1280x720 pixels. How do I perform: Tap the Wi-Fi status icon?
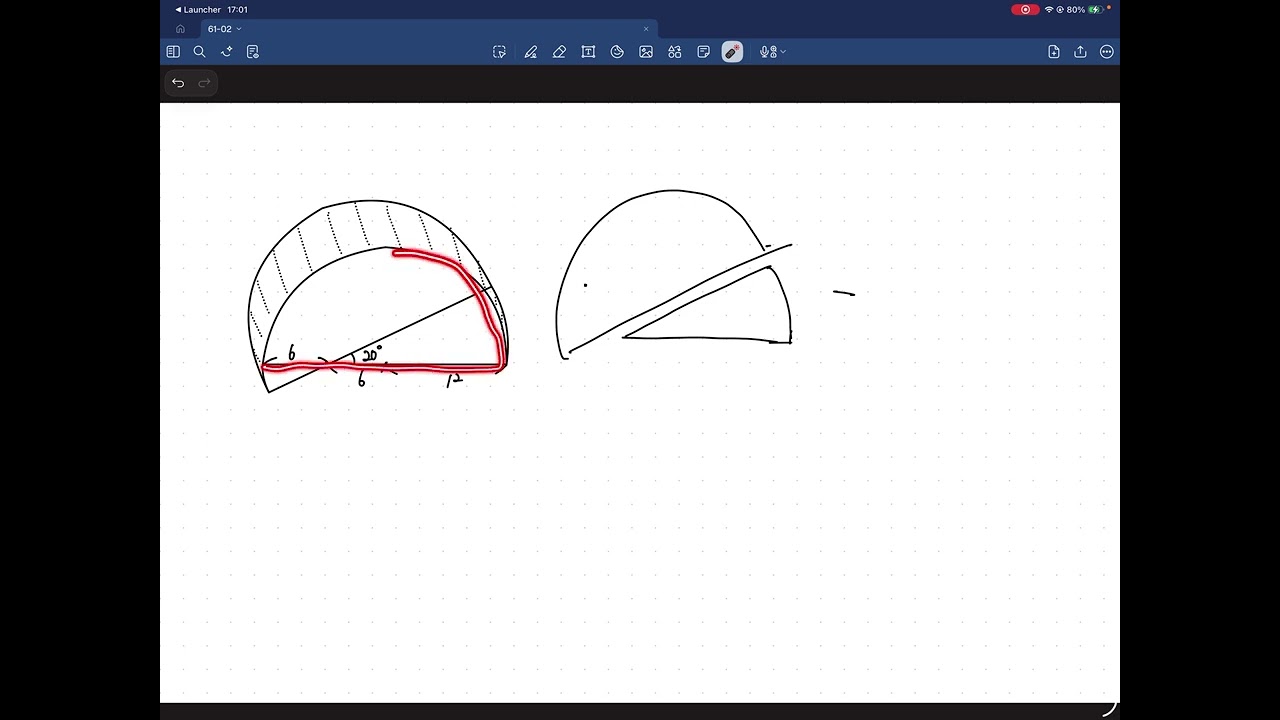pyautogui.click(x=1049, y=10)
